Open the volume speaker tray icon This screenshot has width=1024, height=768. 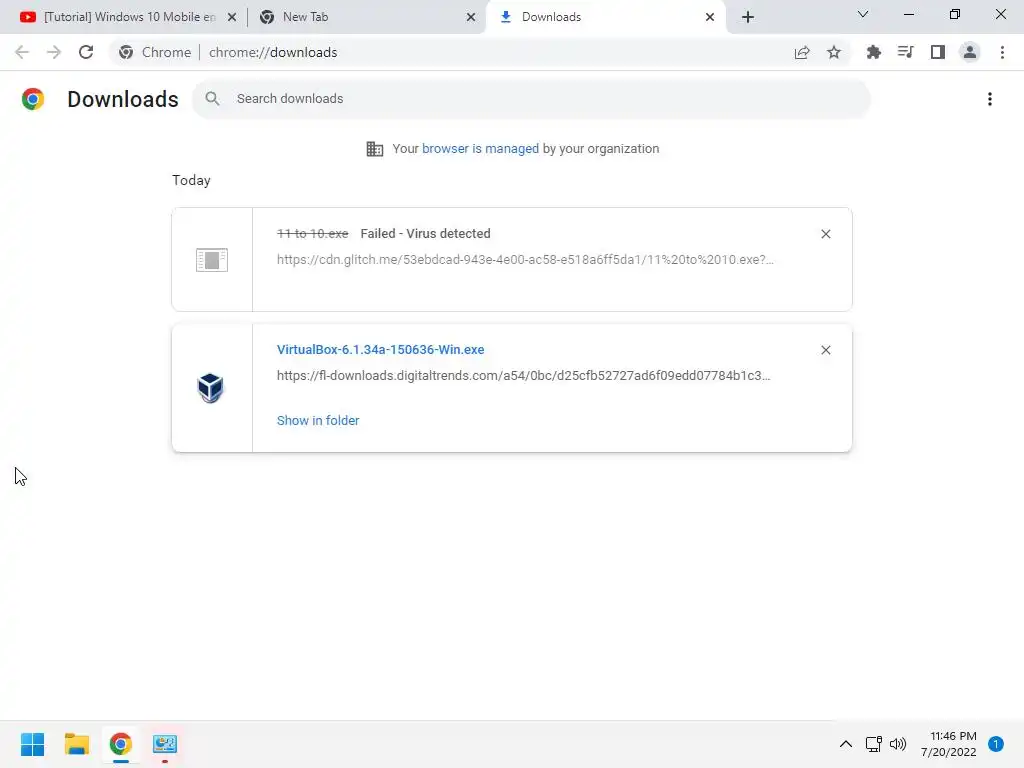click(898, 744)
